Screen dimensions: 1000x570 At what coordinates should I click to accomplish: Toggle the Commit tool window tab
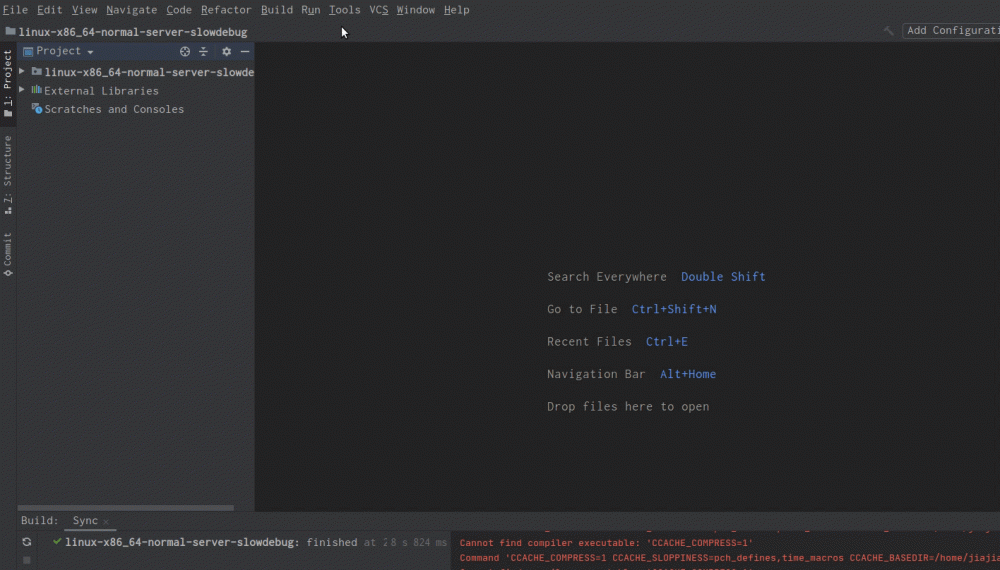8,254
